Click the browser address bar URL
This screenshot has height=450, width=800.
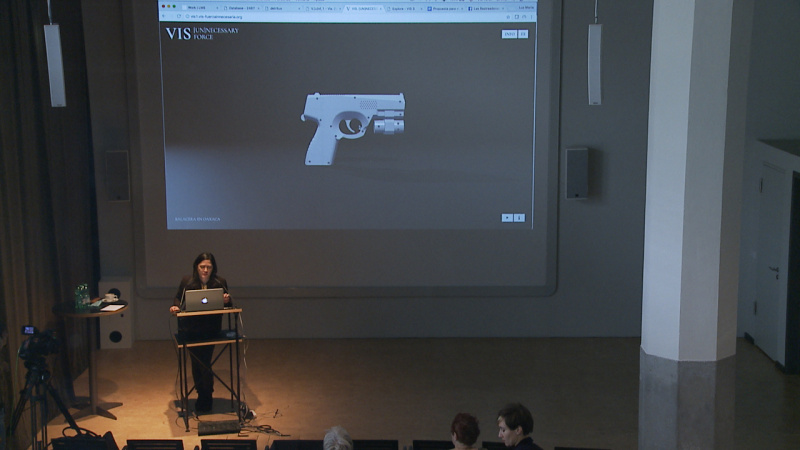coord(217,17)
